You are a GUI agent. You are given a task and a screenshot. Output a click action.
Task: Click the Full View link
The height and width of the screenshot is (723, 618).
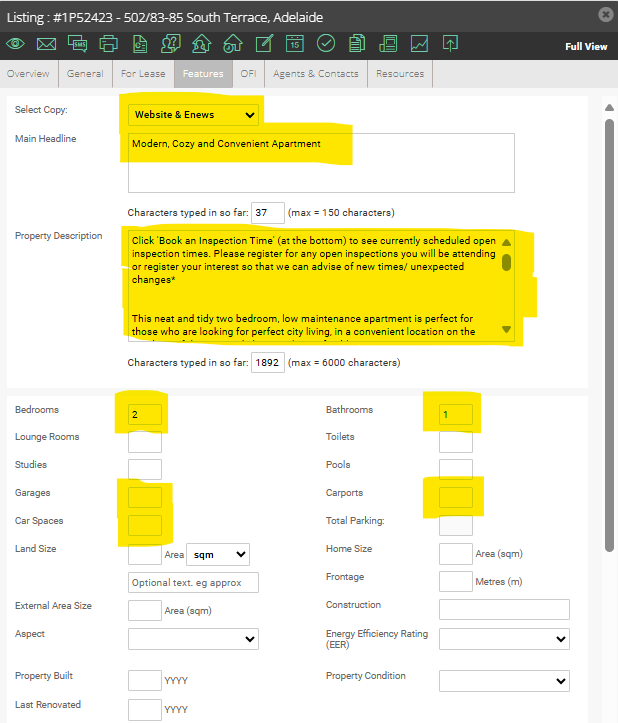pos(585,47)
